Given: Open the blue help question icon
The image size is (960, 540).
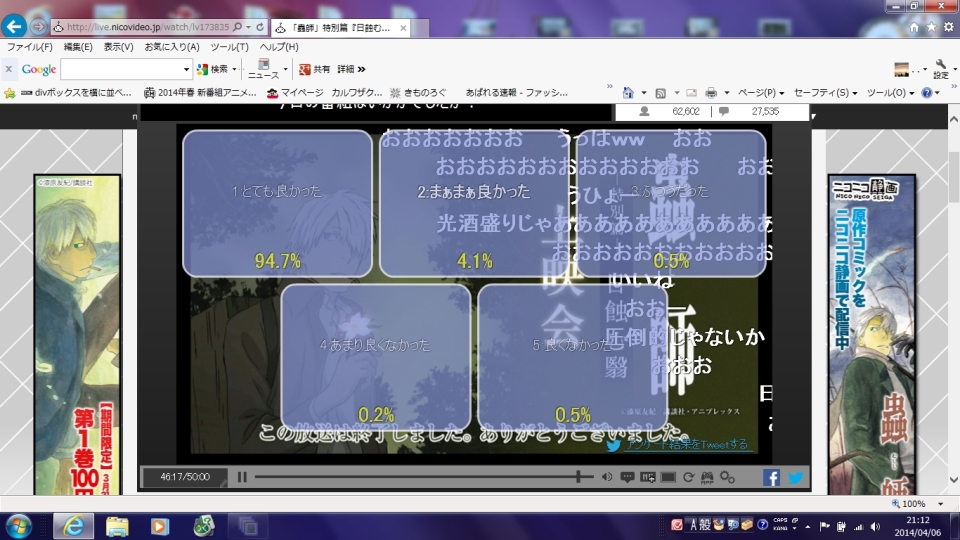Looking at the screenshot, I should click(x=927, y=93).
